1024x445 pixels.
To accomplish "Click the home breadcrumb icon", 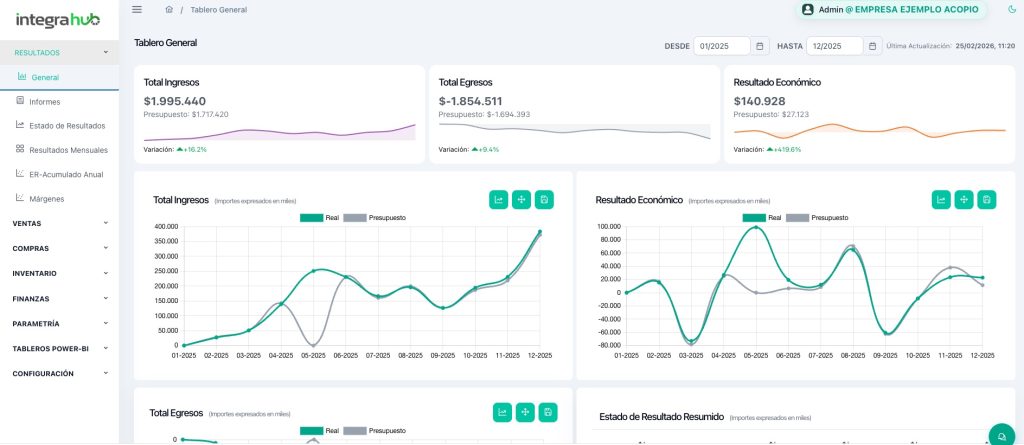I will click(169, 9).
